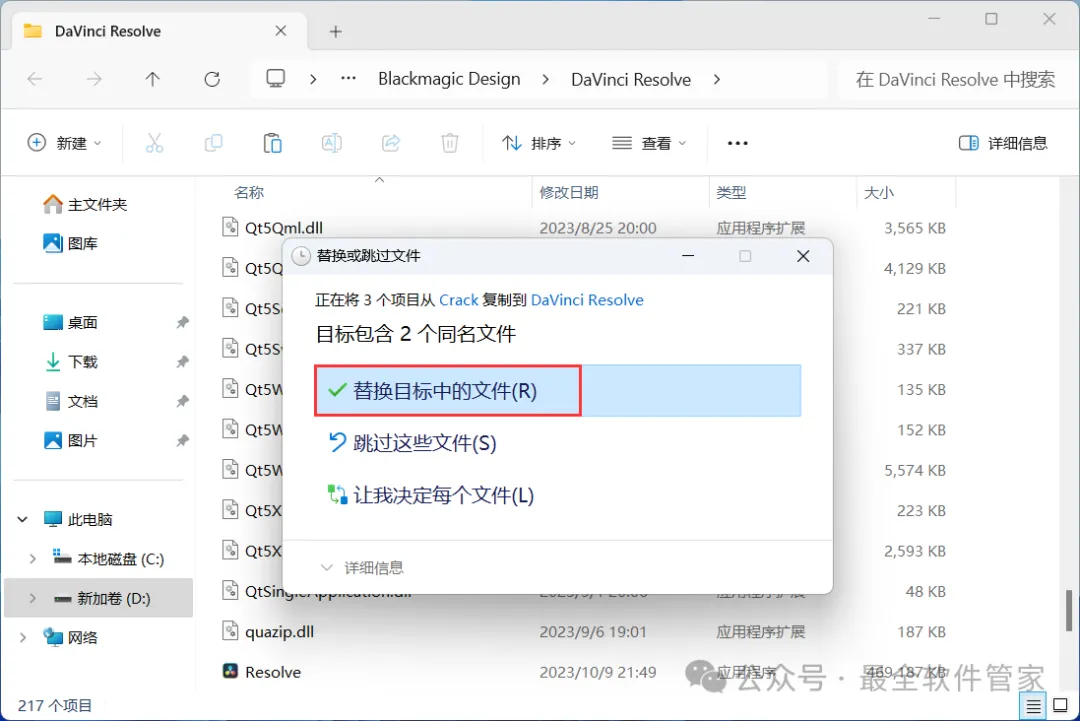Expand the 新加卷 (D:) tree node

click(x=32, y=598)
